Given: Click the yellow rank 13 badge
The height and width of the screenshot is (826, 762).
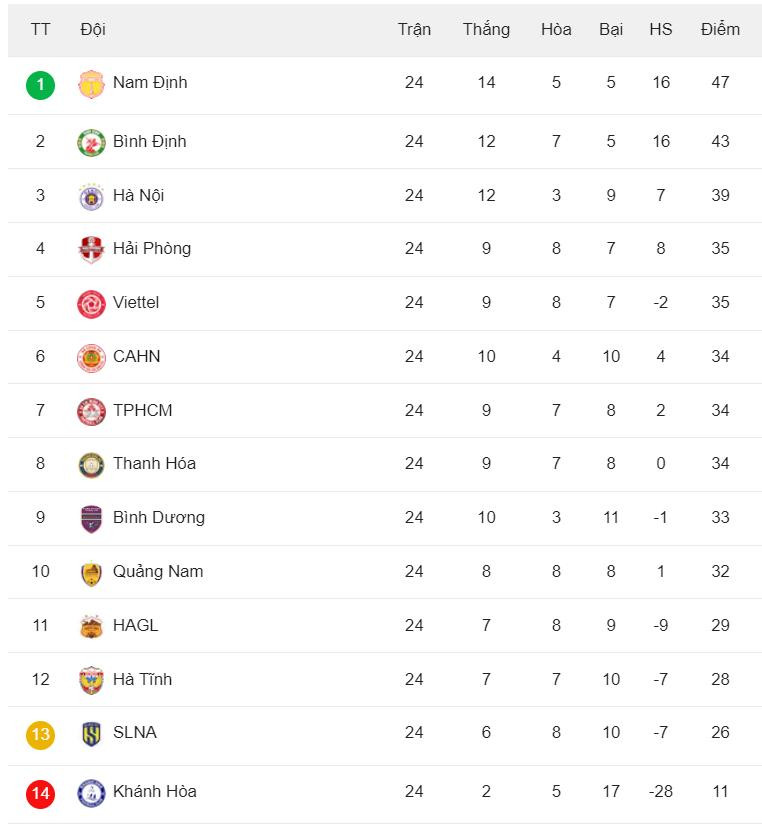Looking at the screenshot, I should 41,734.
